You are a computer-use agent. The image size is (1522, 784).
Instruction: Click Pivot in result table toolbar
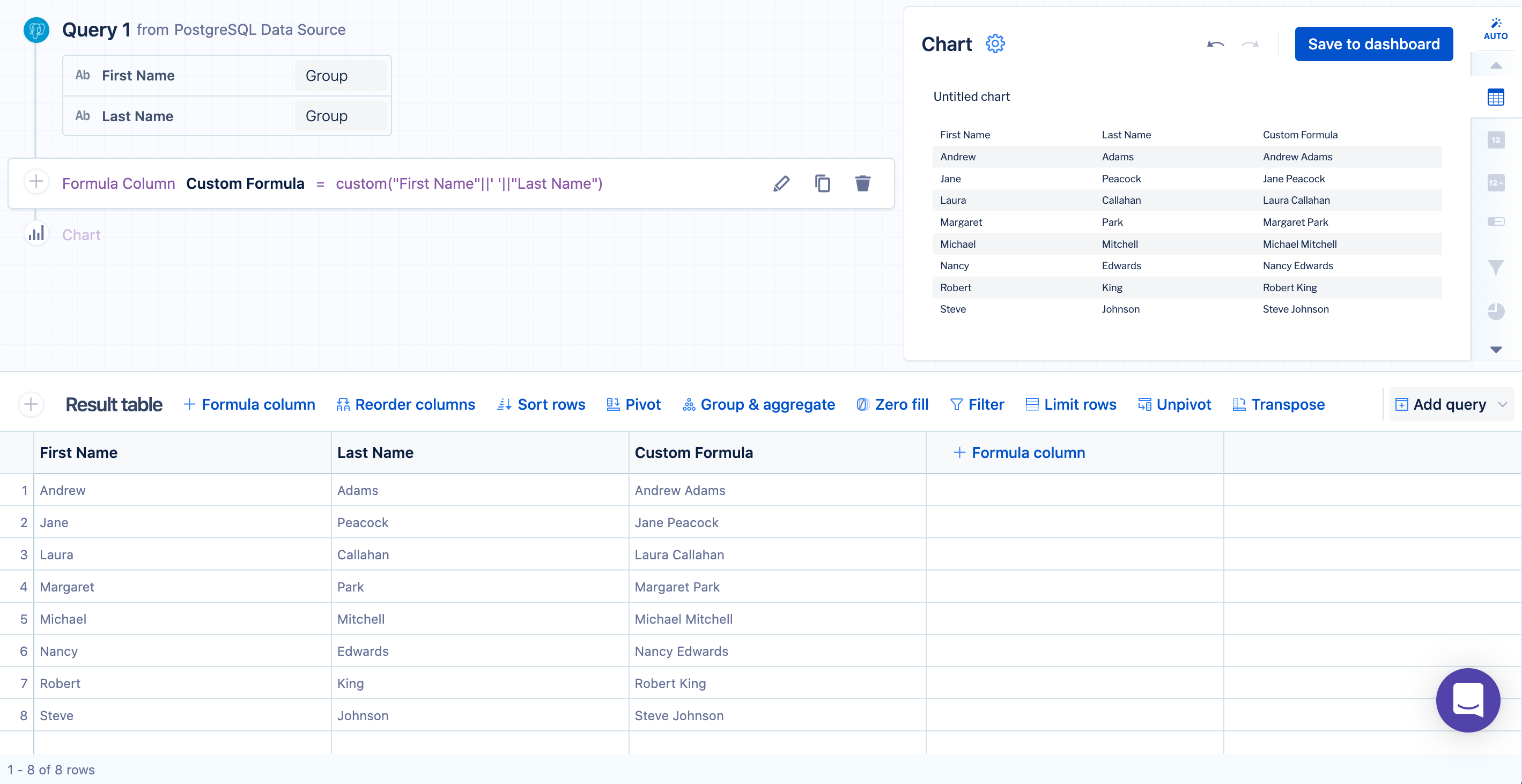(633, 405)
